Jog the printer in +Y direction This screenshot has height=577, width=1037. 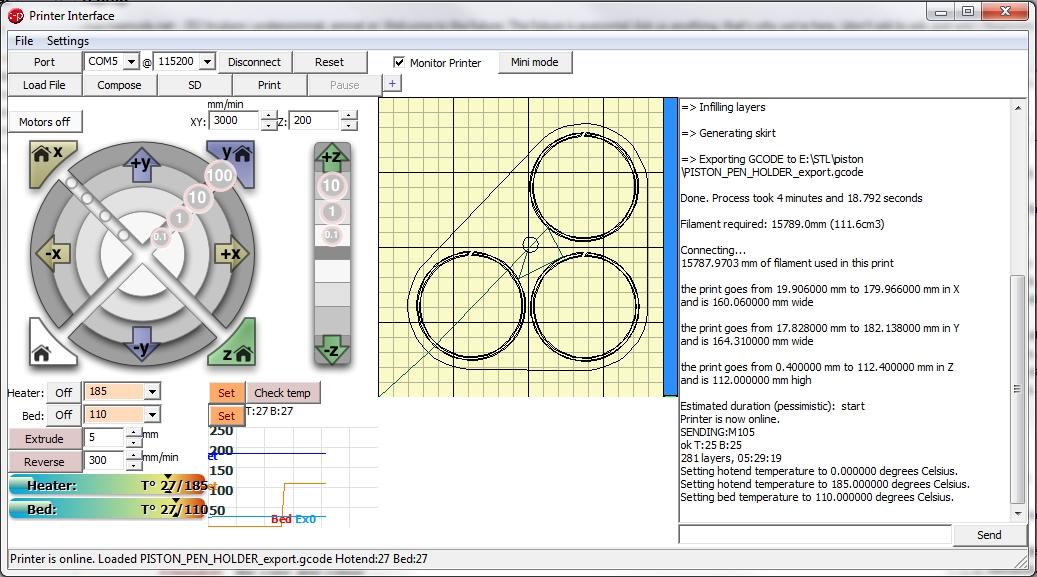(x=142, y=167)
